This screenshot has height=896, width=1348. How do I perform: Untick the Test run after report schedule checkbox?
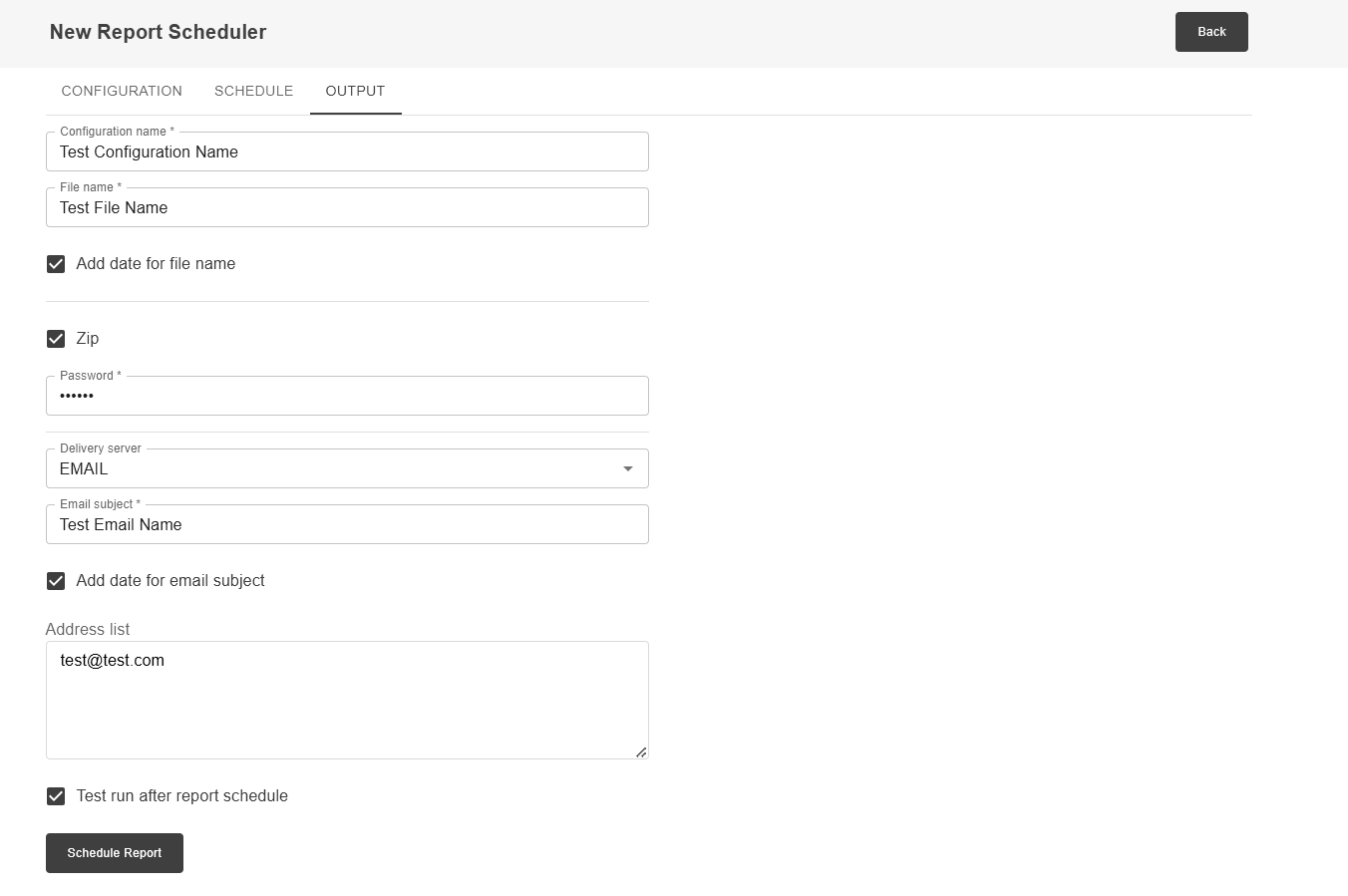click(56, 796)
